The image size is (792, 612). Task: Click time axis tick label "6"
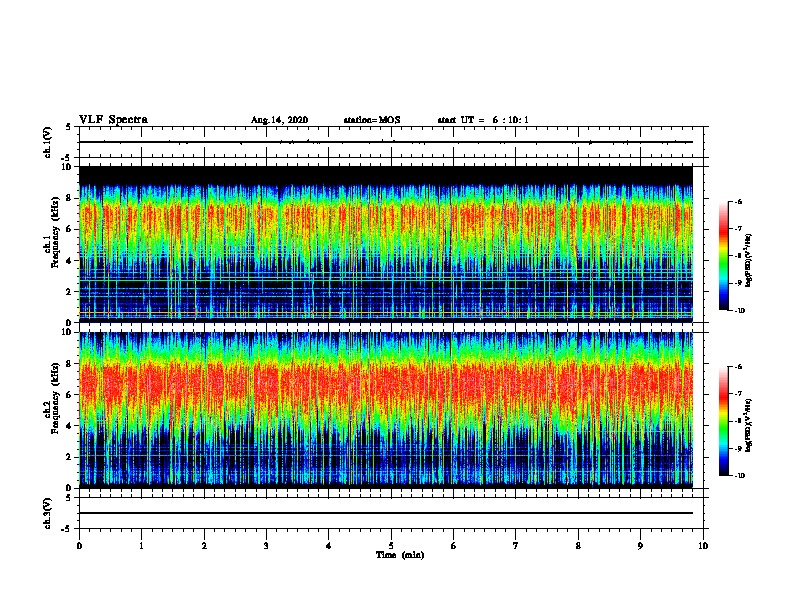[454, 546]
